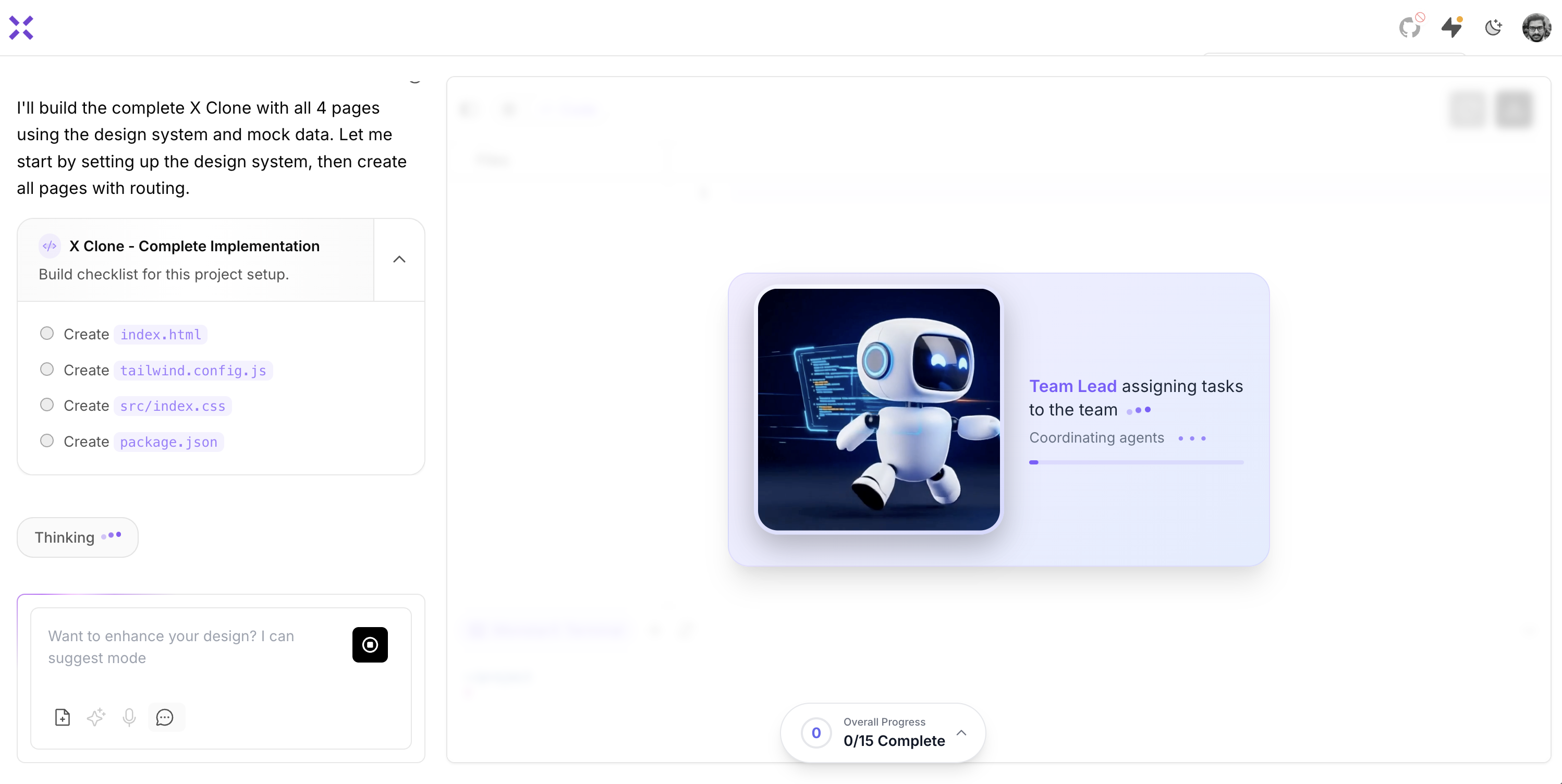Click the attach file icon

[63, 717]
